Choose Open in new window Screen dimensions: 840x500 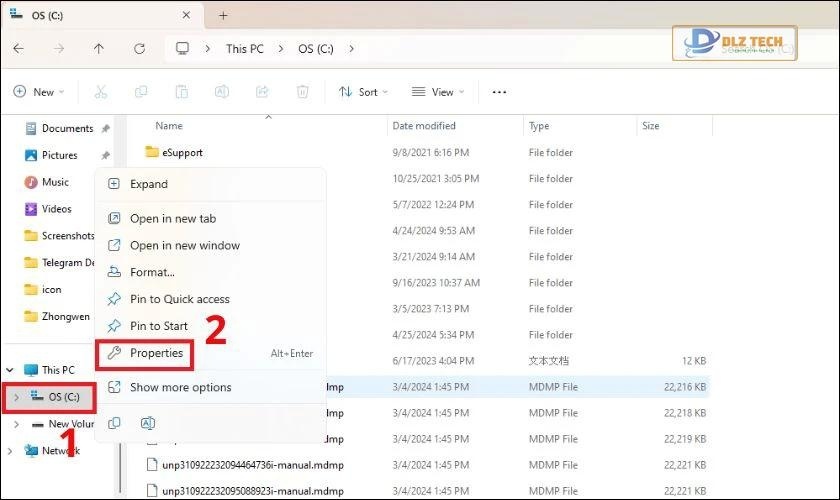[x=184, y=245]
